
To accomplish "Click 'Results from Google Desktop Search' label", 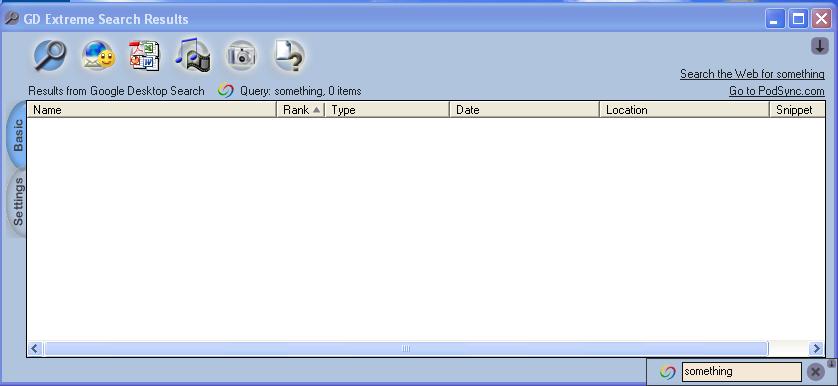I will [x=116, y=91].
